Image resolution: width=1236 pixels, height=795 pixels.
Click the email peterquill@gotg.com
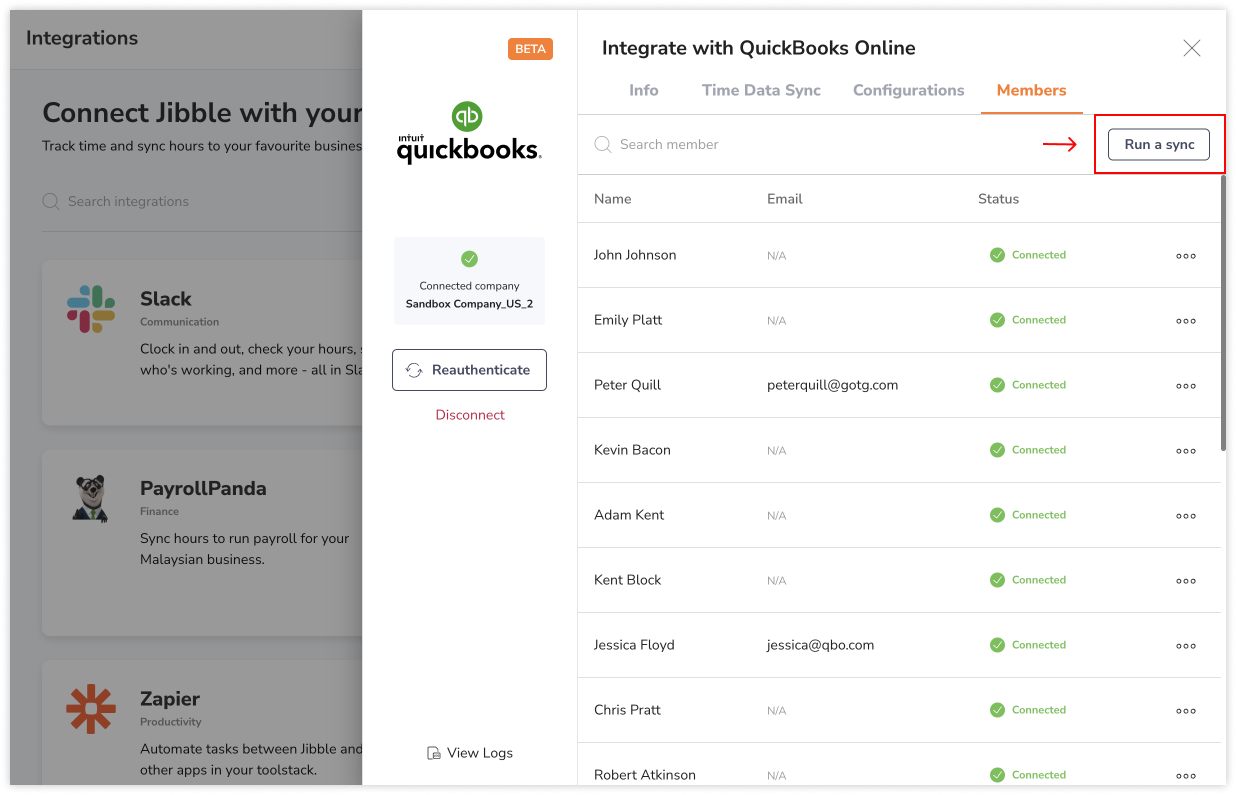[832, 385]
